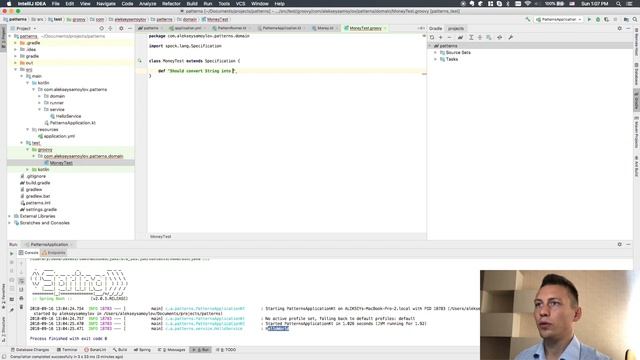Open Project panel gear settings

point(121,28)
